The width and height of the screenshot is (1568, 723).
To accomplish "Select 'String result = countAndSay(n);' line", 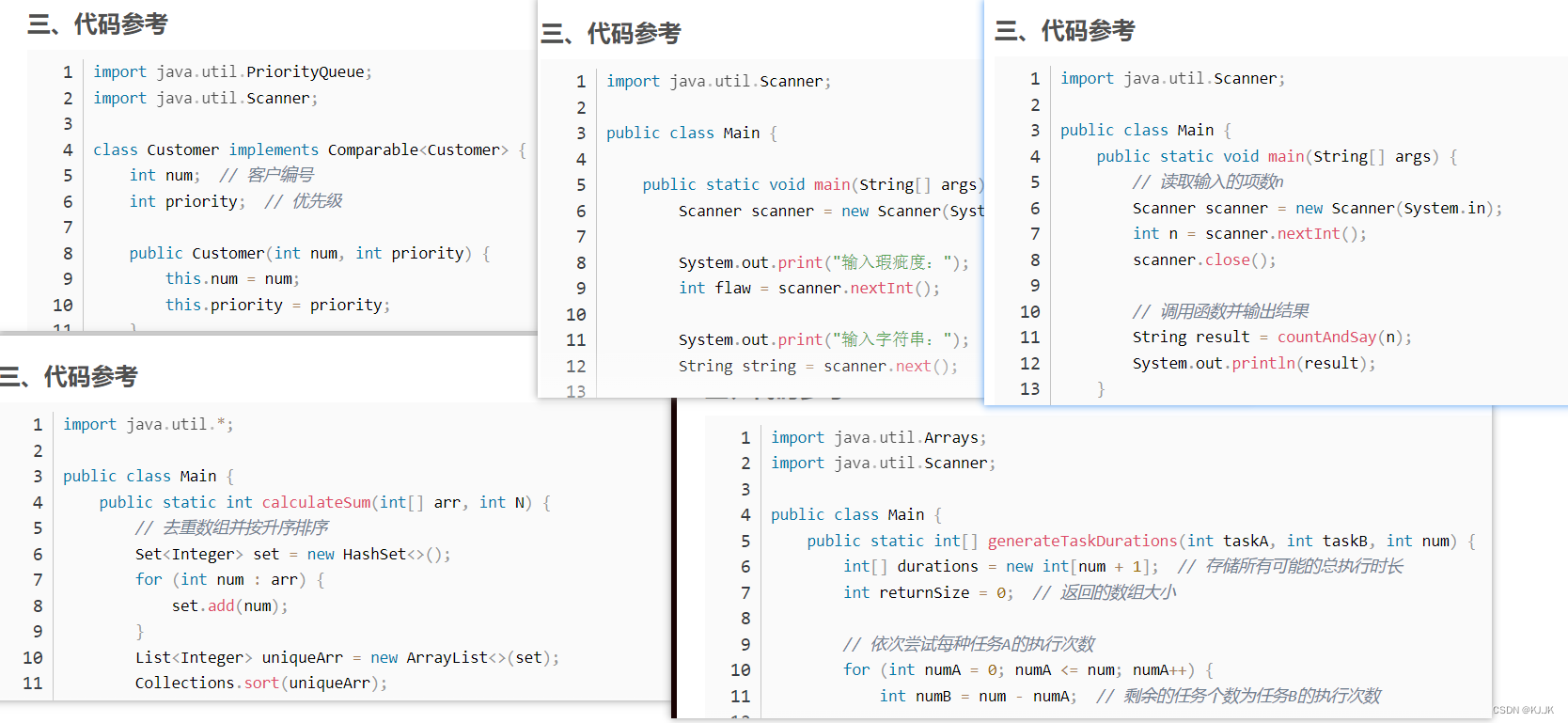I will [x=1272, y=338].
